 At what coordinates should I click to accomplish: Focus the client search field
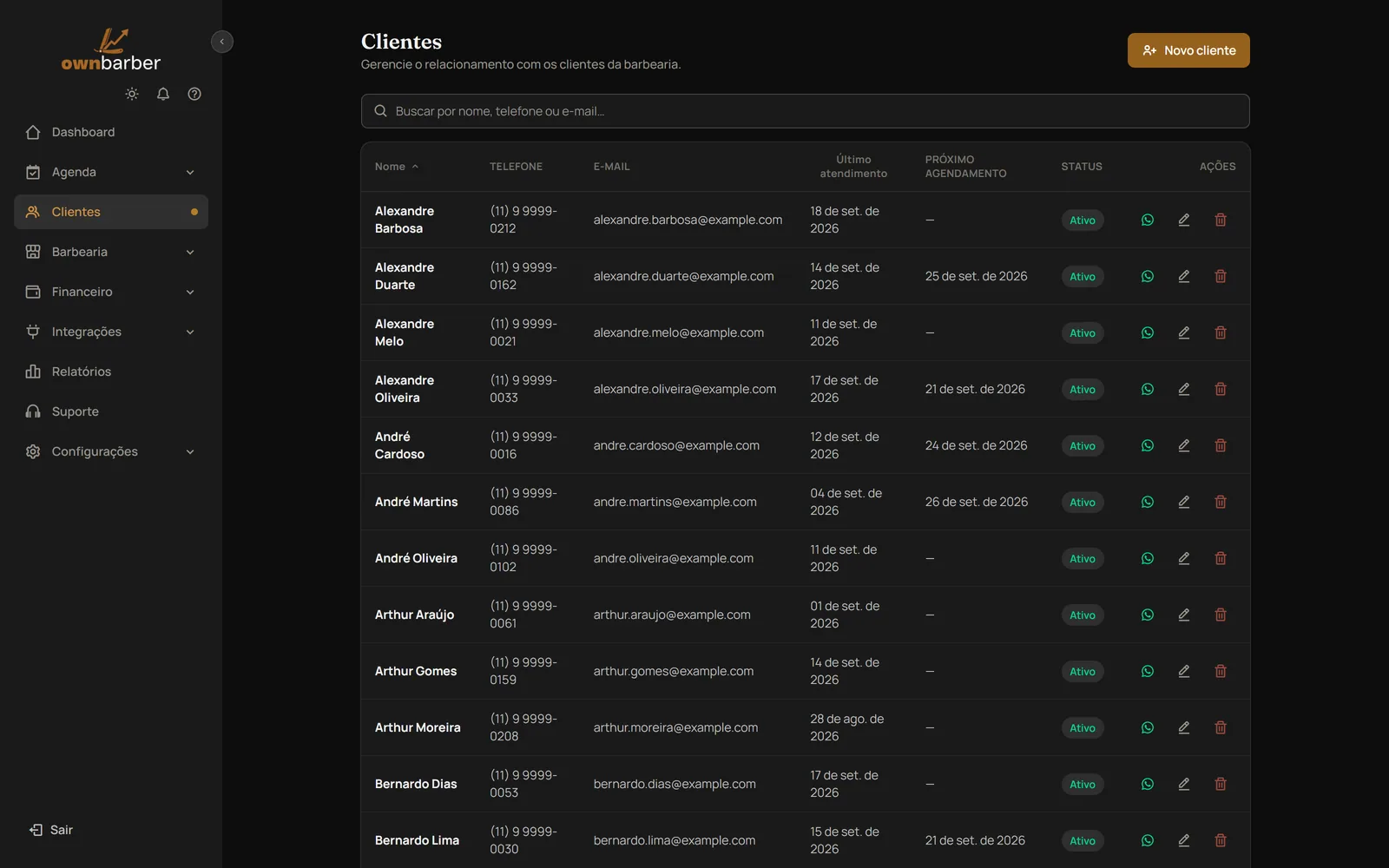(806, 111)
